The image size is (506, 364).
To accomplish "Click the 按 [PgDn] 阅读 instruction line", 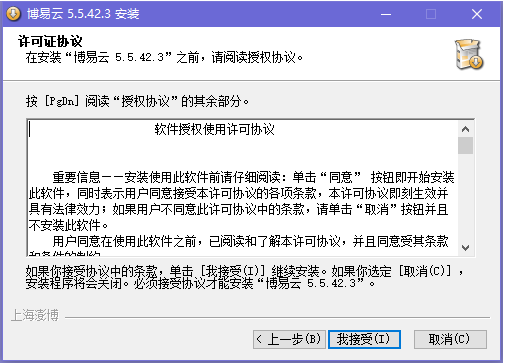I will [x=137, y=101].
